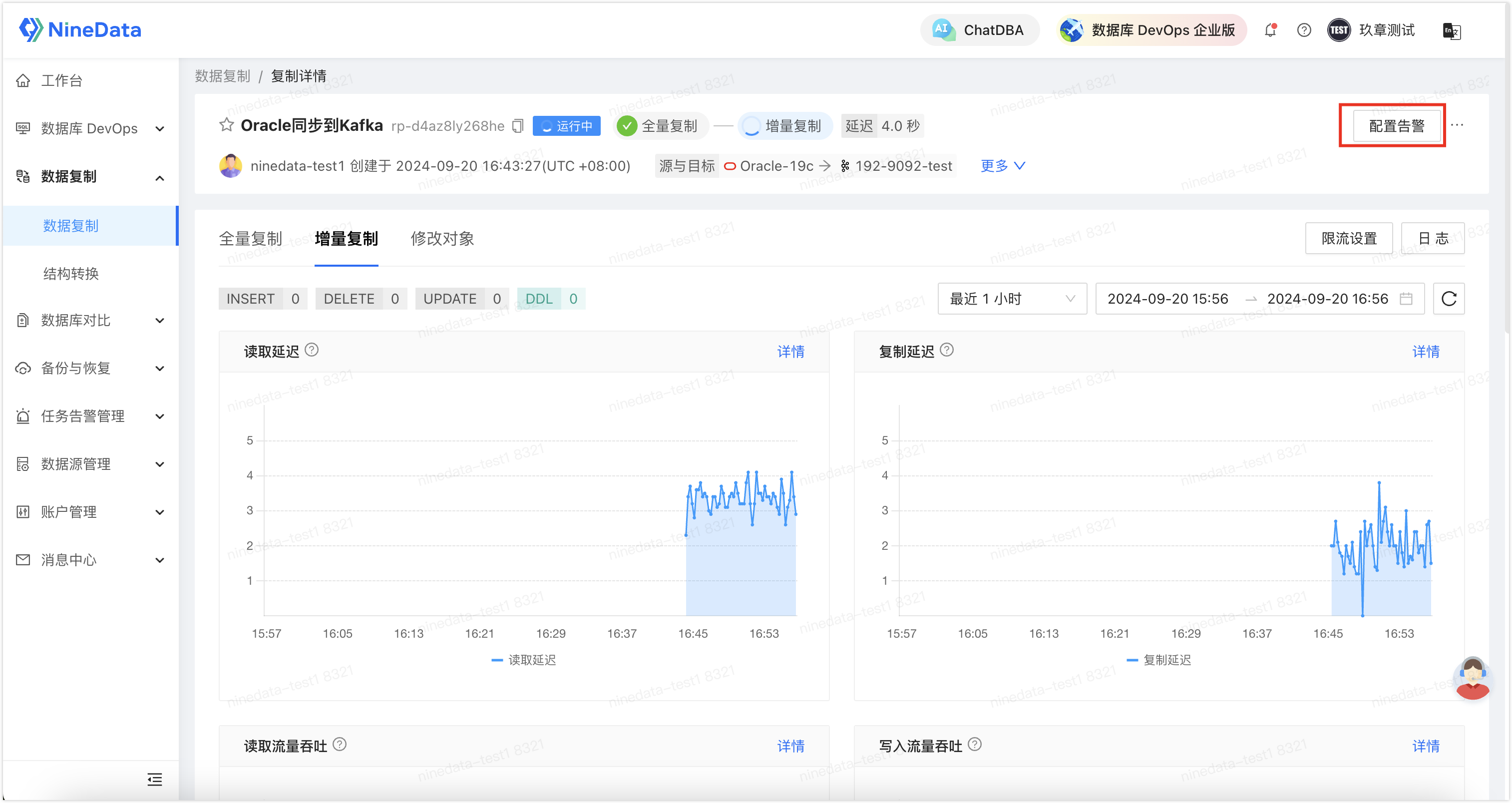Click the DDL count tag
Image resolution: width=1512 pixels, height=803 pixels.
click(551, 299)
